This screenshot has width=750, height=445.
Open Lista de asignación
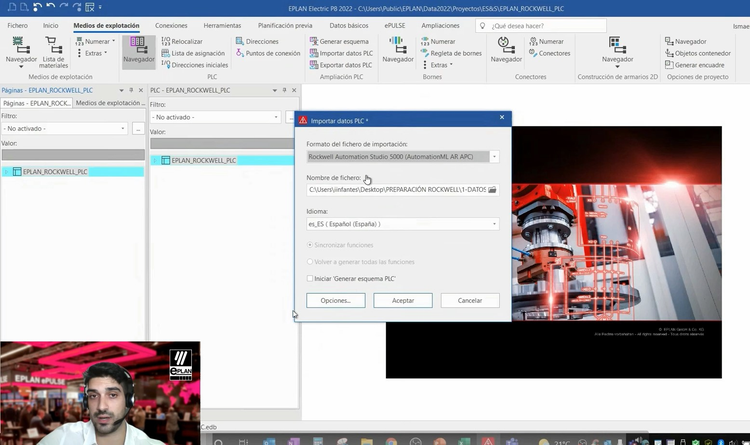pos(193,53)
